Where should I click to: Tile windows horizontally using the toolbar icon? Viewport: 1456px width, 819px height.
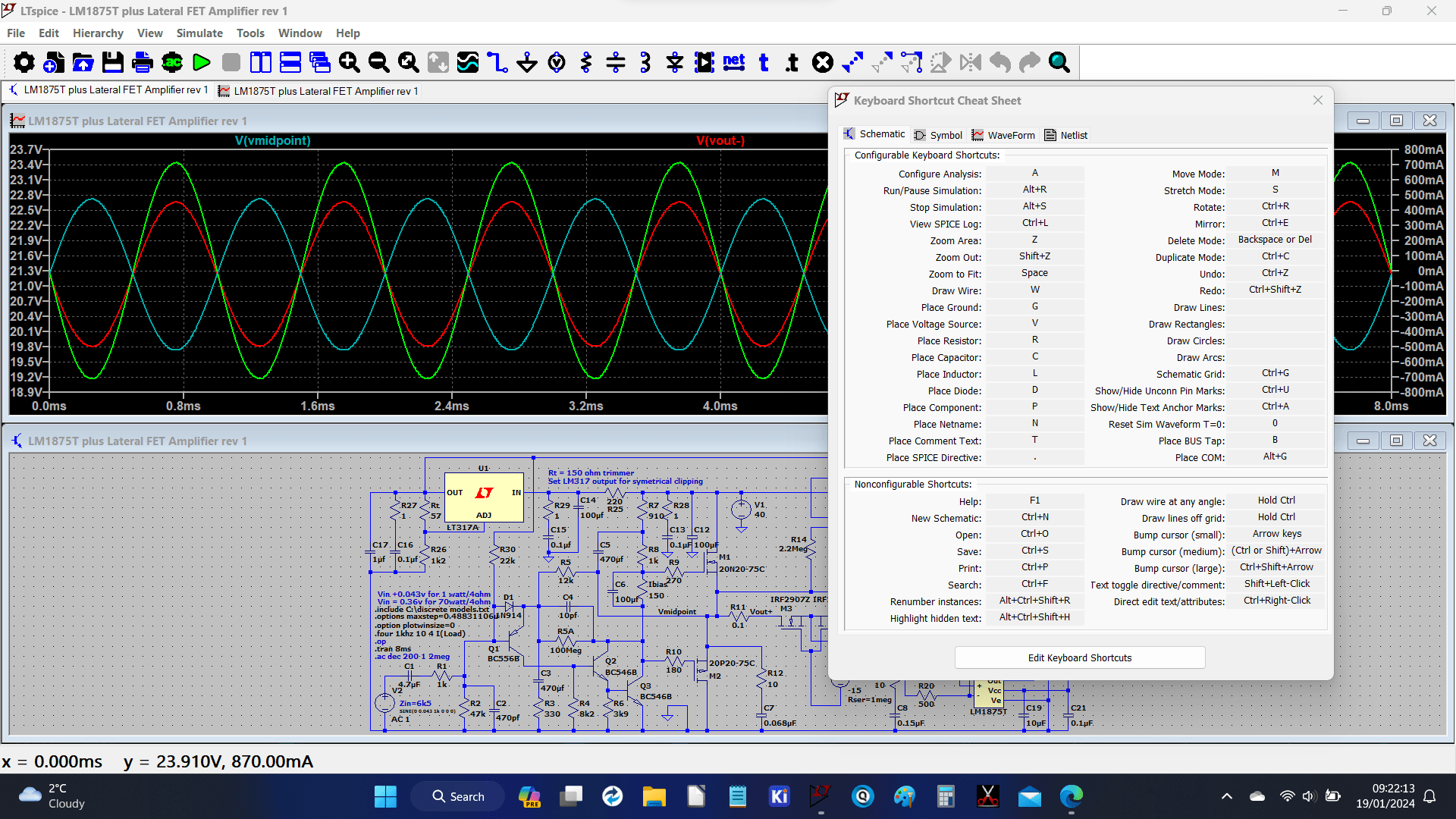[290, 62]
